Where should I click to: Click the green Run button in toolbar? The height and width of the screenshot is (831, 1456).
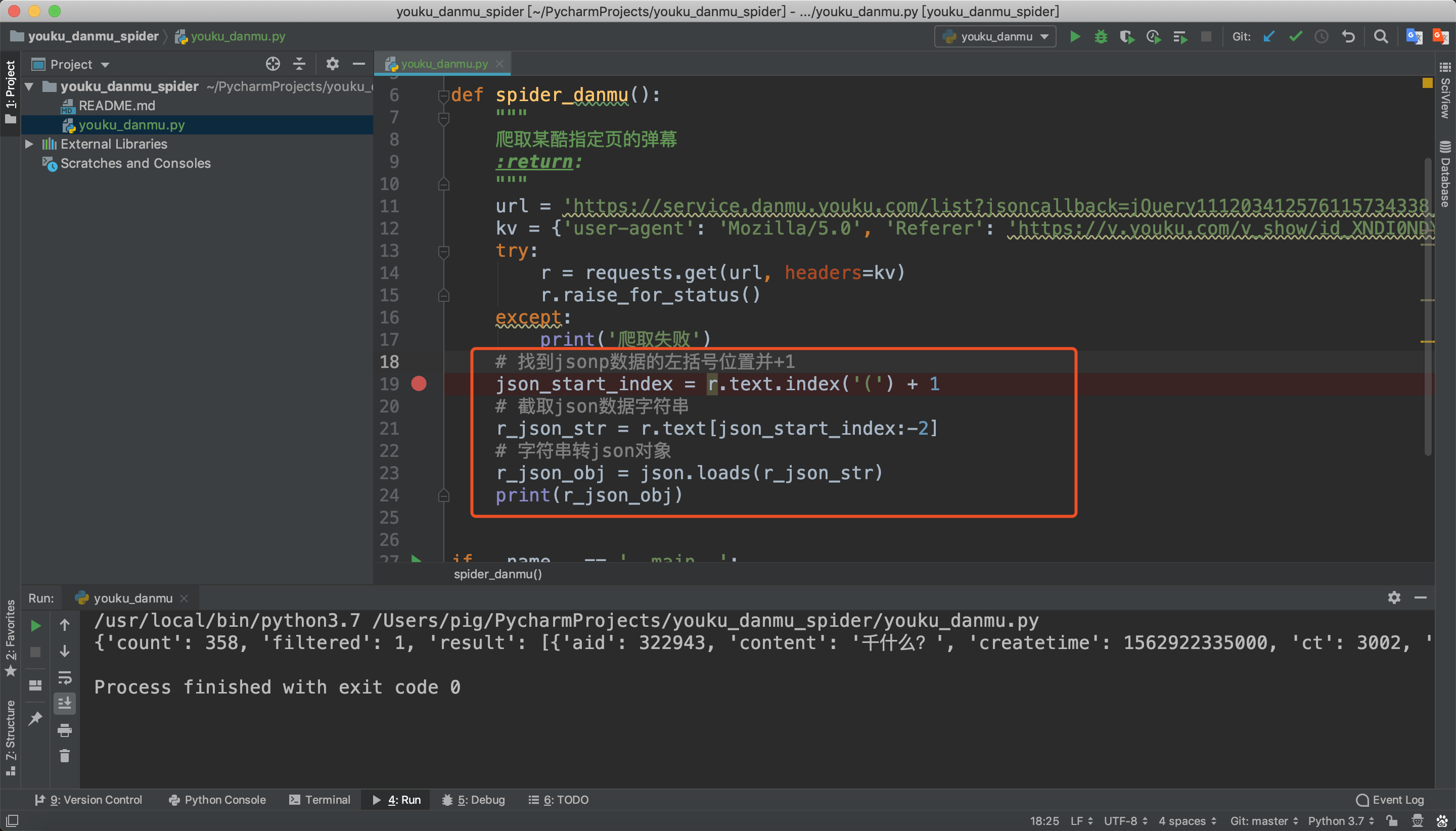[x=1075, y=36]
